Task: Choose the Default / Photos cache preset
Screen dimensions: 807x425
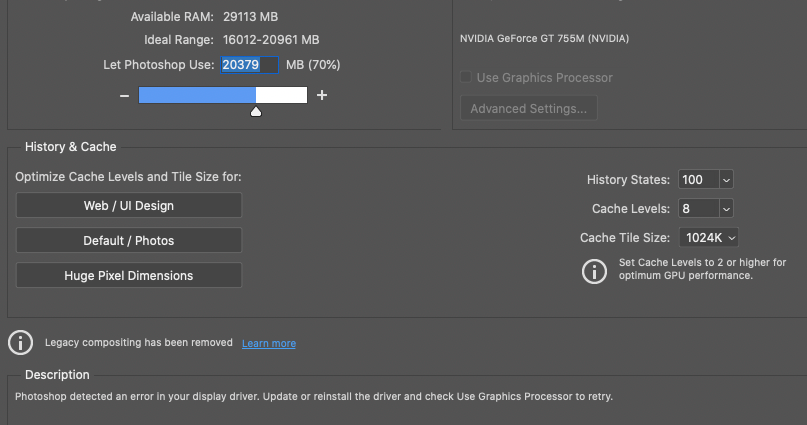Action: 129,241
